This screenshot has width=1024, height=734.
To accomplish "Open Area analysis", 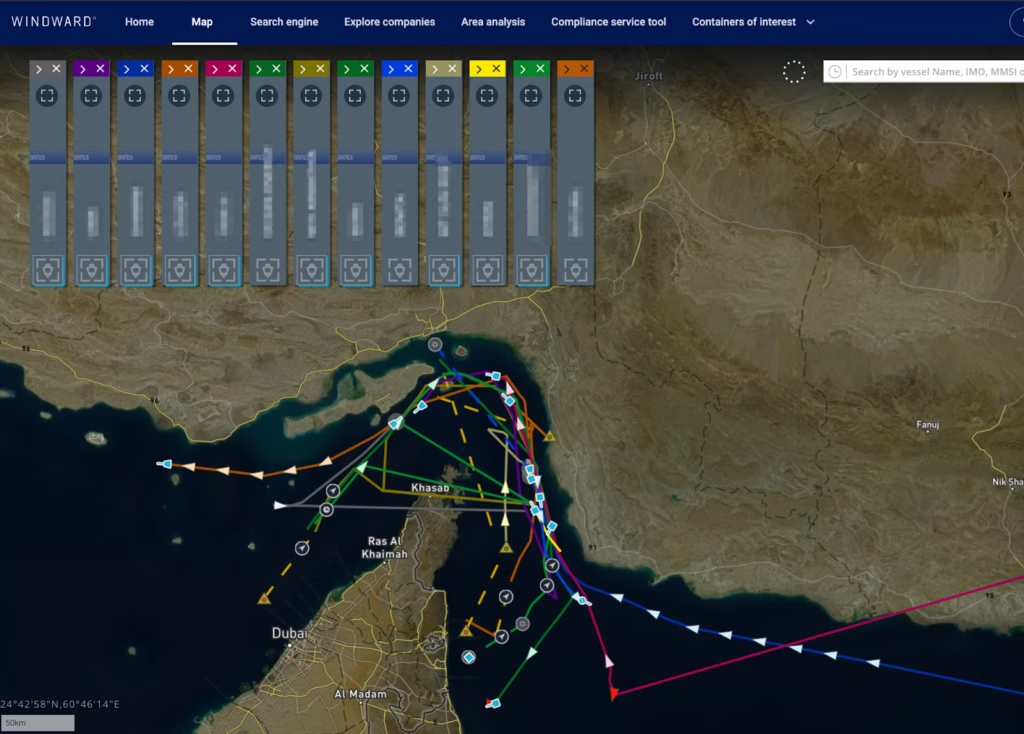I will click(x=492, y=22).
